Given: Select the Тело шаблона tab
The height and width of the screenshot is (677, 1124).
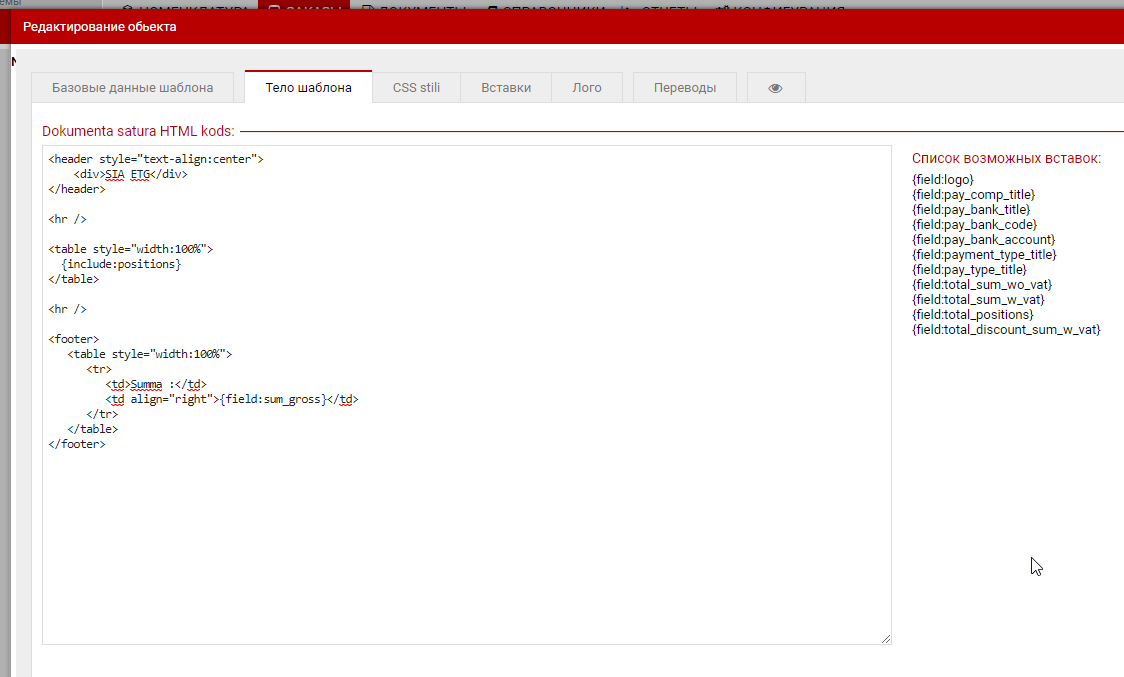Looking at the screenshot, I should coord(308,88).
